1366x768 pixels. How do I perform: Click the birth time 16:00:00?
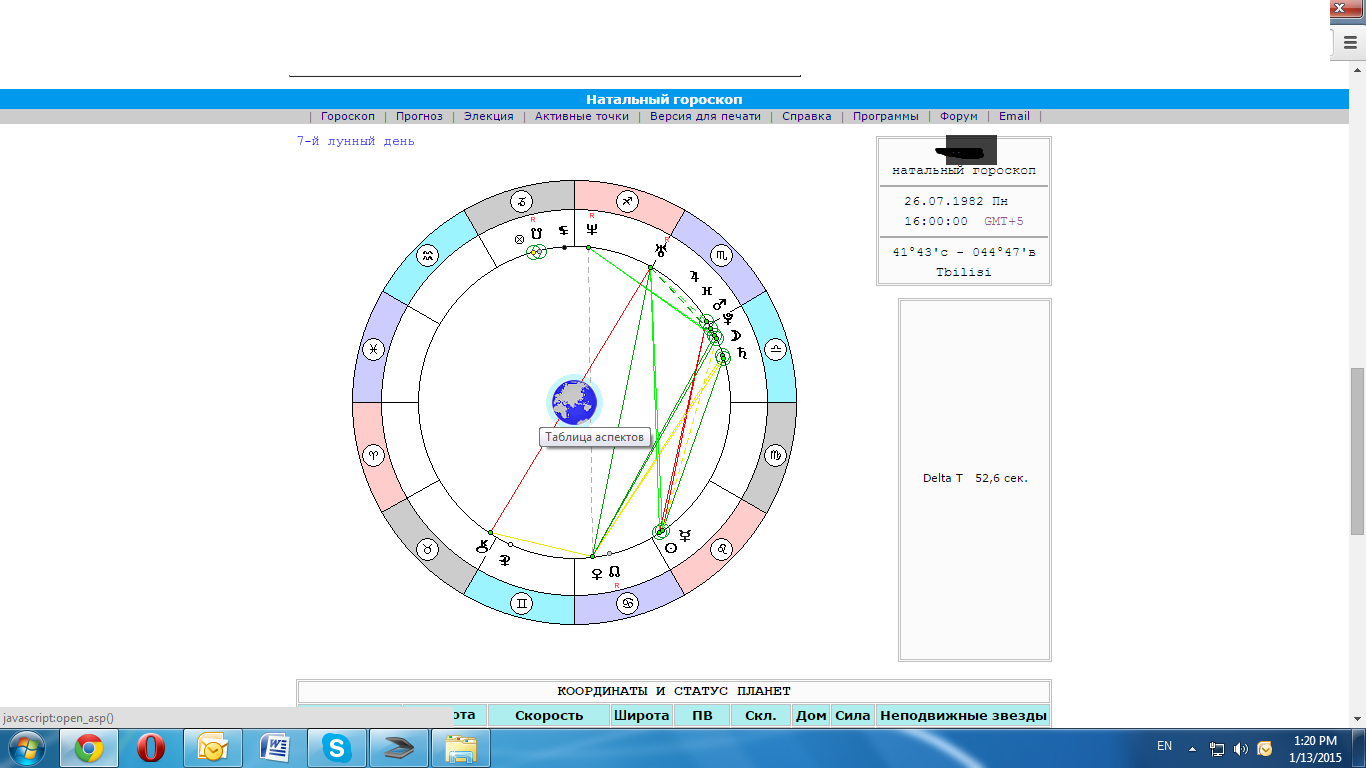click(936, 221)
